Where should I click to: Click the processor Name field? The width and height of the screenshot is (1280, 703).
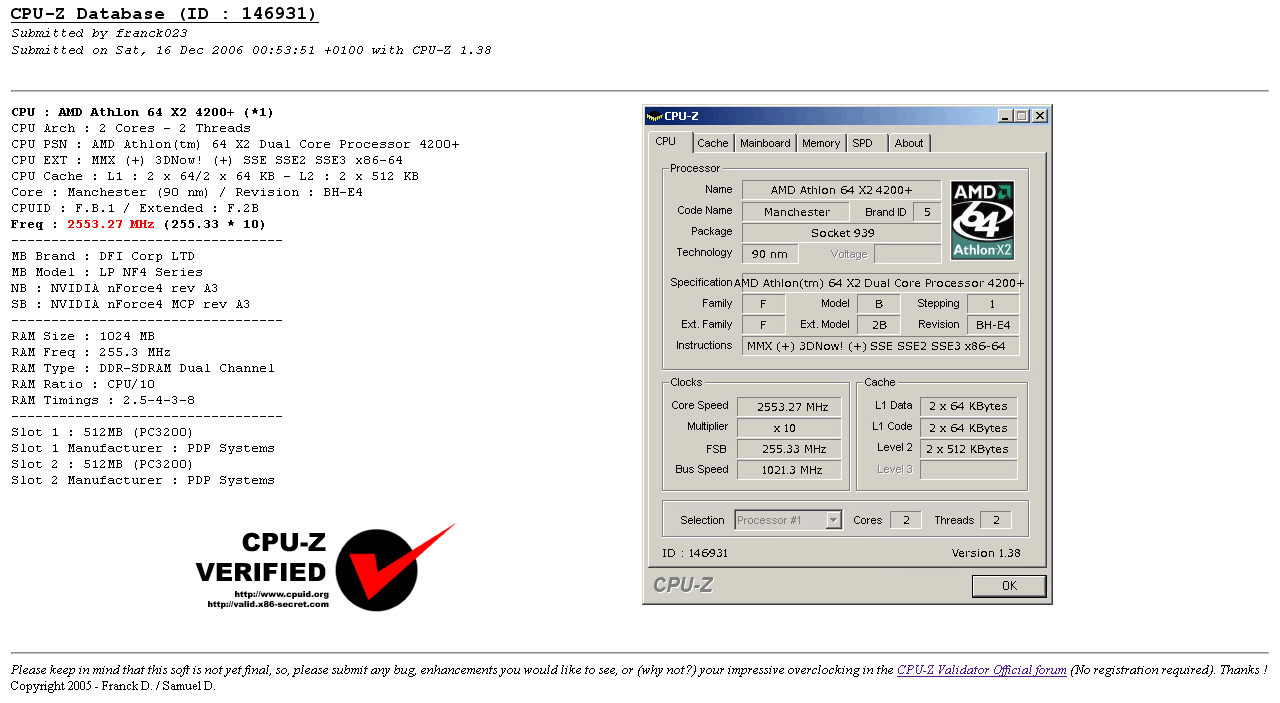coord(841,190)
